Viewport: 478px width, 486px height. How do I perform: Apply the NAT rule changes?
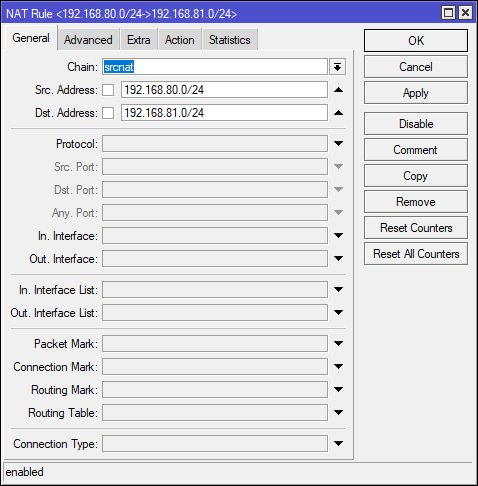point(416,93)
